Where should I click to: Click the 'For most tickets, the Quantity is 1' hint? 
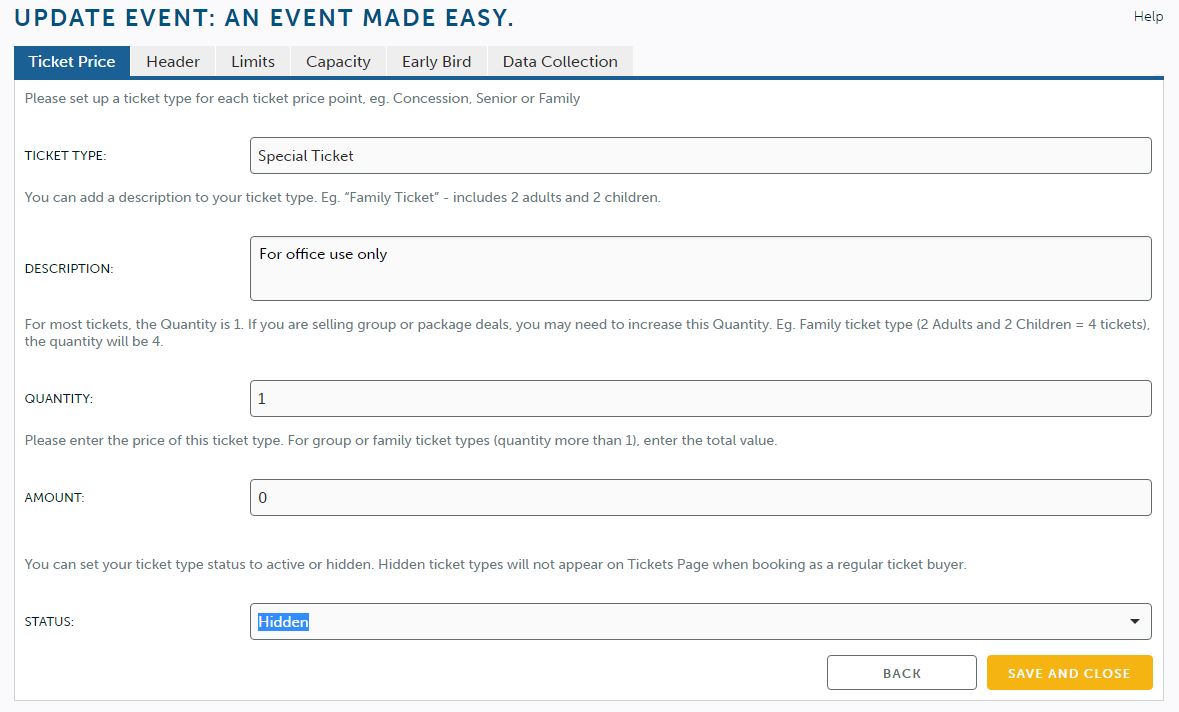[x=587, y=332]
